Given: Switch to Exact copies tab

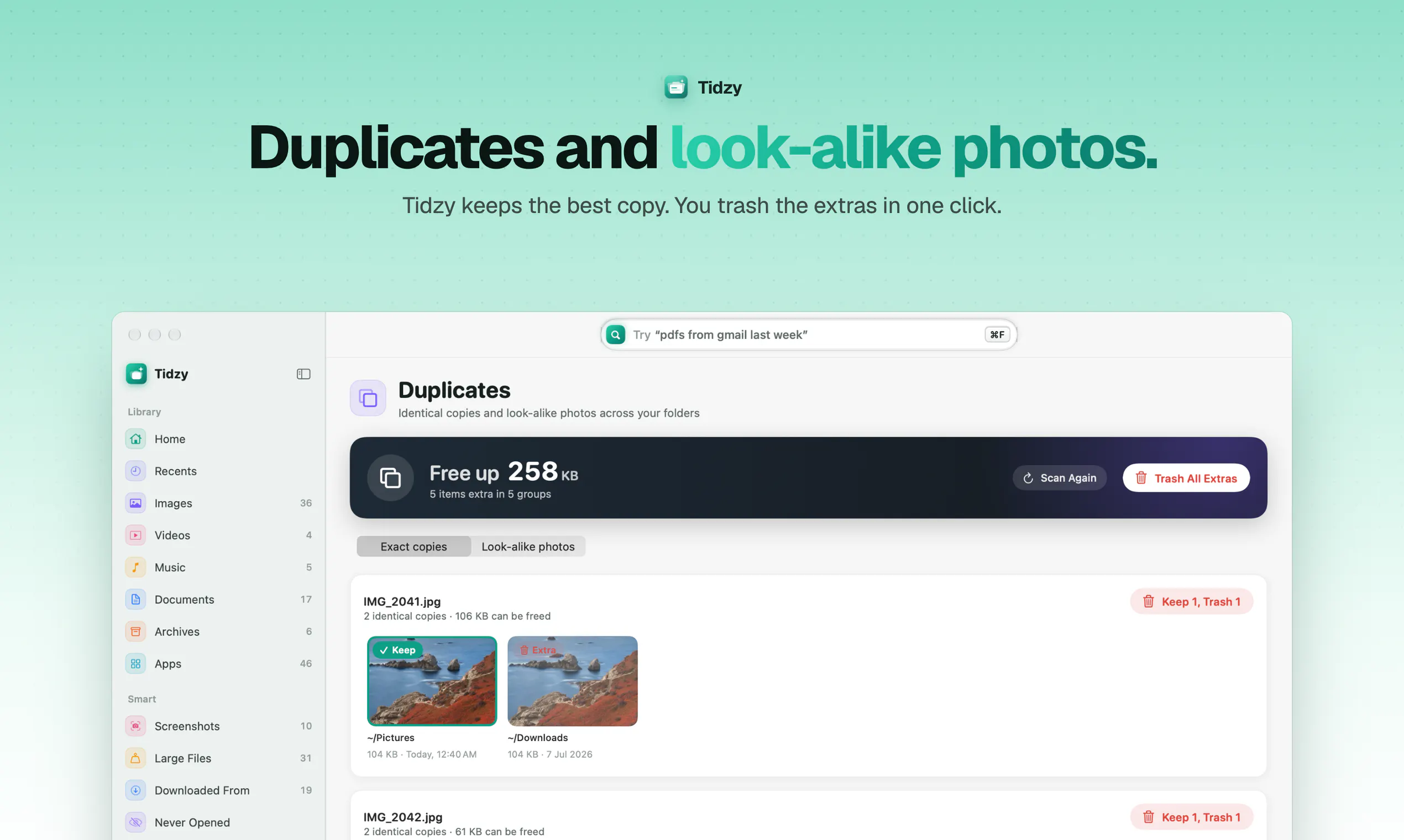Looking at the screenshot, I should tap(414, 546).
